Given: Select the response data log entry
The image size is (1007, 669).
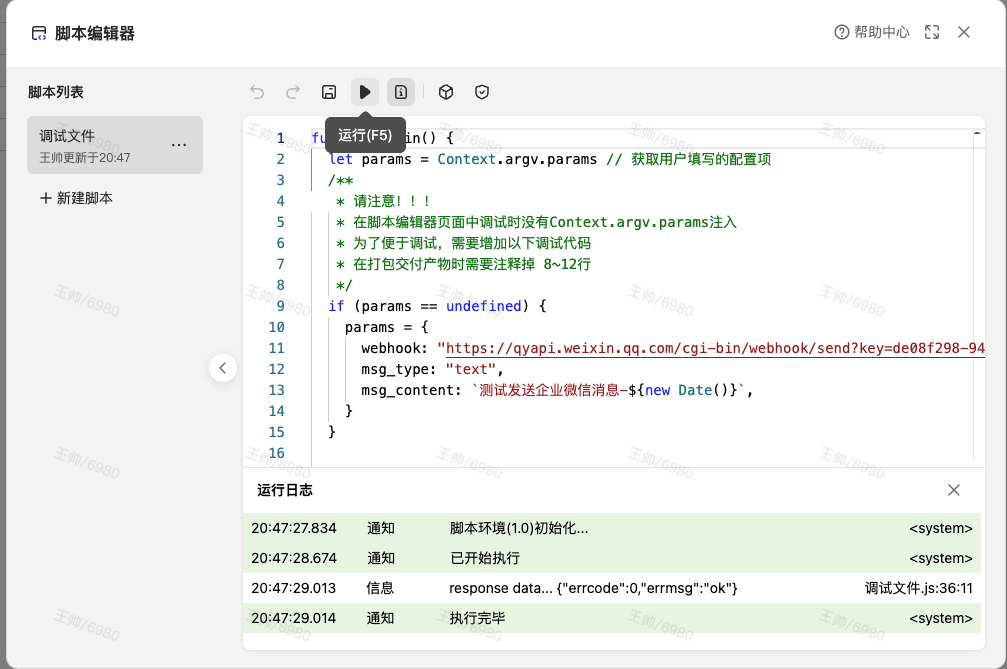Looking at the screenshot, I should (x=593, y=588).
